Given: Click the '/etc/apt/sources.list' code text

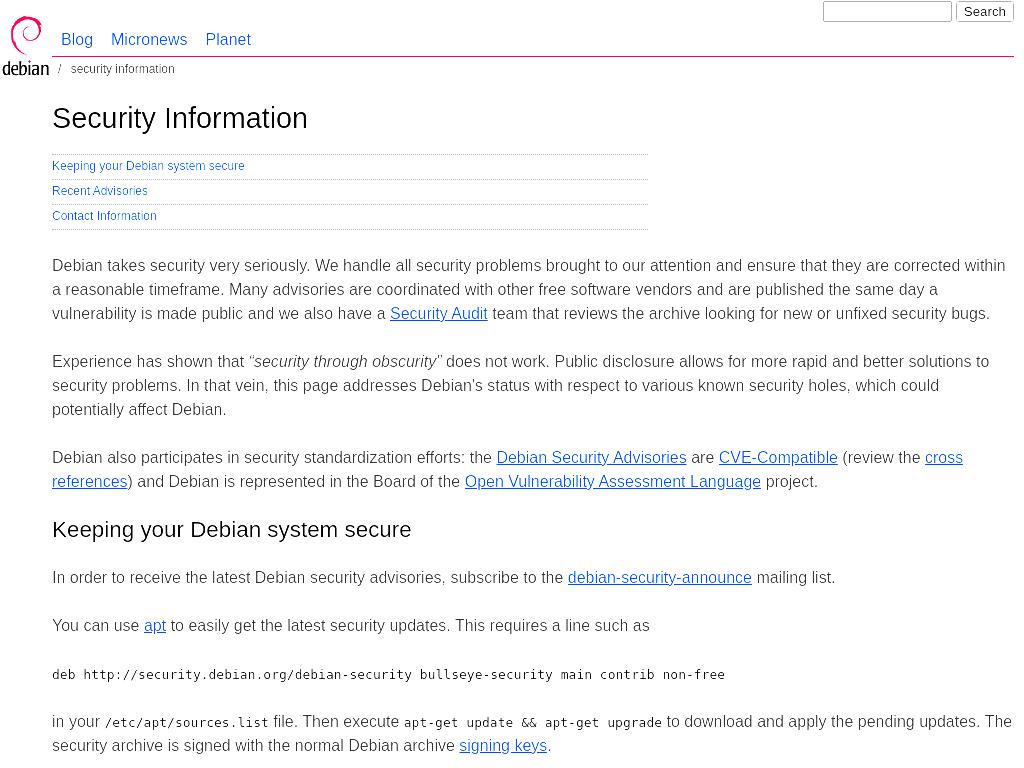Looking at the screenshot, I should coord(186,722).
